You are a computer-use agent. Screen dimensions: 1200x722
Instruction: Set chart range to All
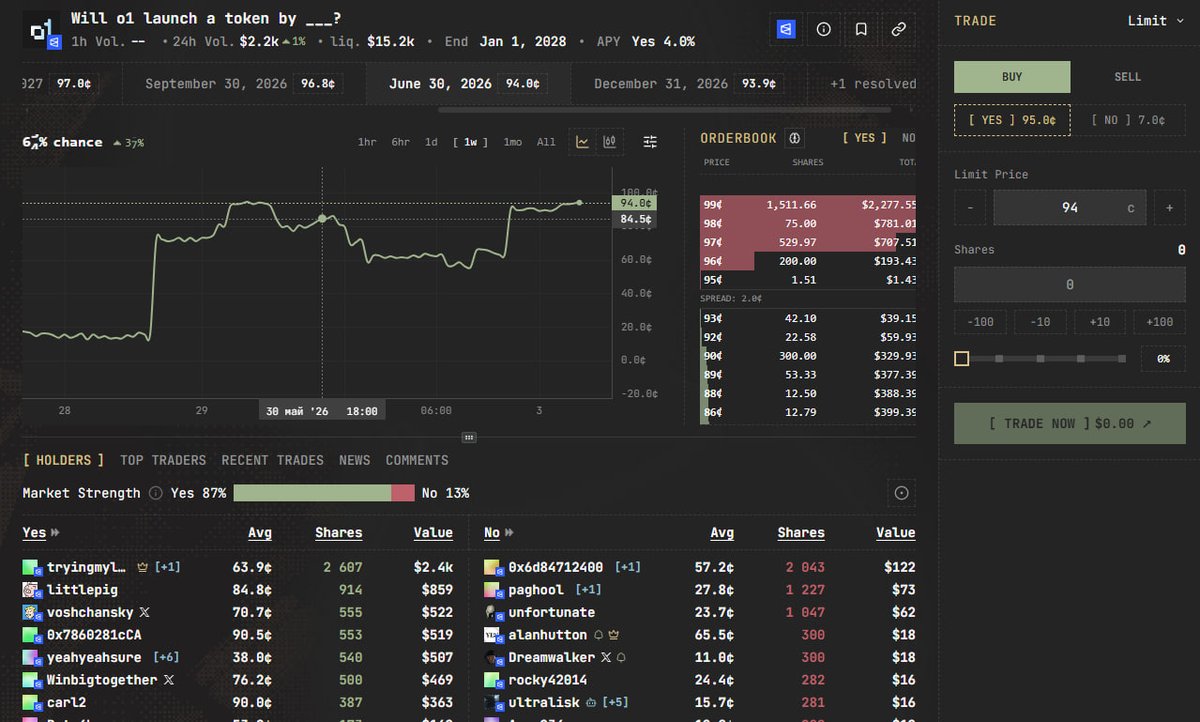tap(546, 142)
